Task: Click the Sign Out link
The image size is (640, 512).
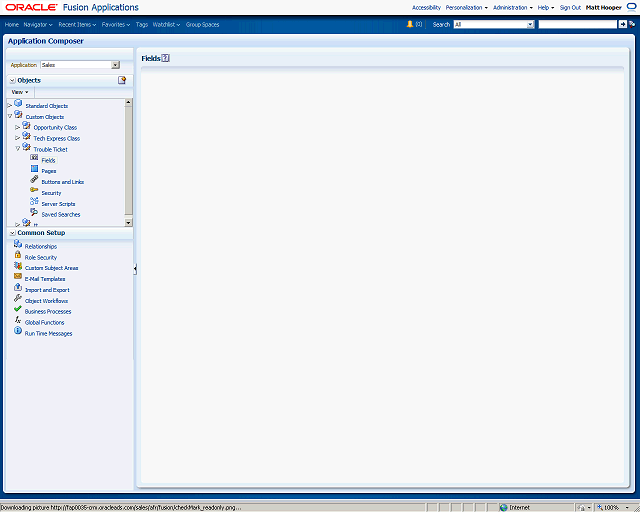Action: click(x=570, y=7)
